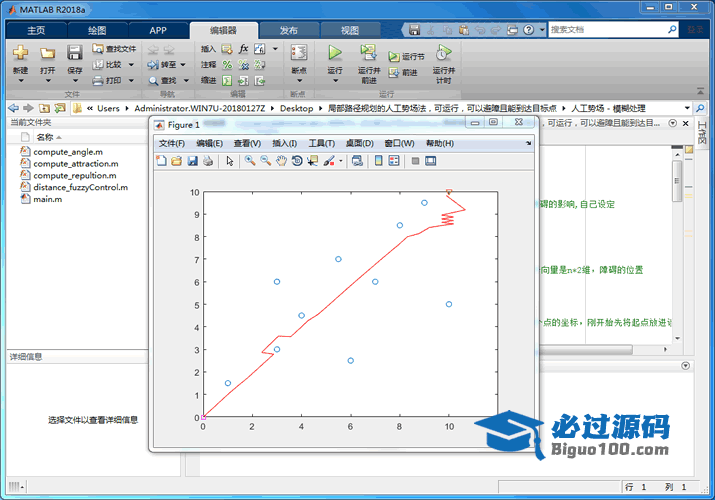The width and height of the screenshot is (715, 500).
Task: Switch to the 绘图 (Plots) tab
Action: (x=97, y=31)
